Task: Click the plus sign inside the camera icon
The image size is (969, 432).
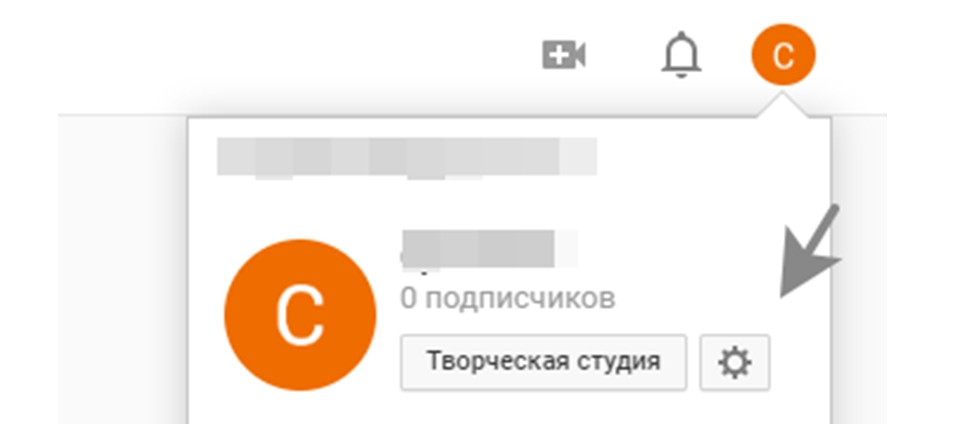Action: [x=557, y=56]
